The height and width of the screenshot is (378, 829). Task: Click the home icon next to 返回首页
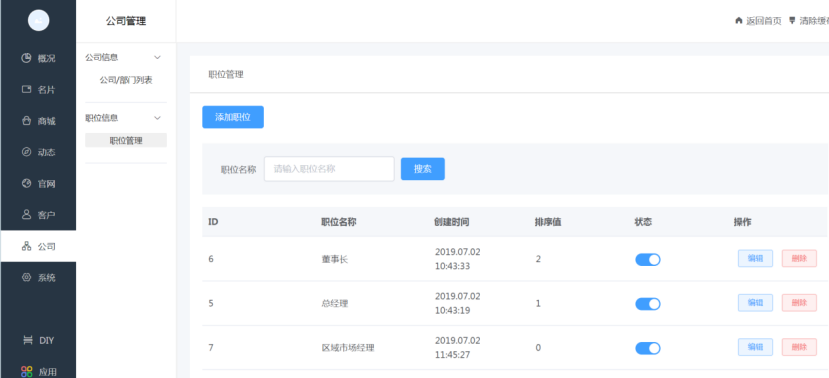739,21
